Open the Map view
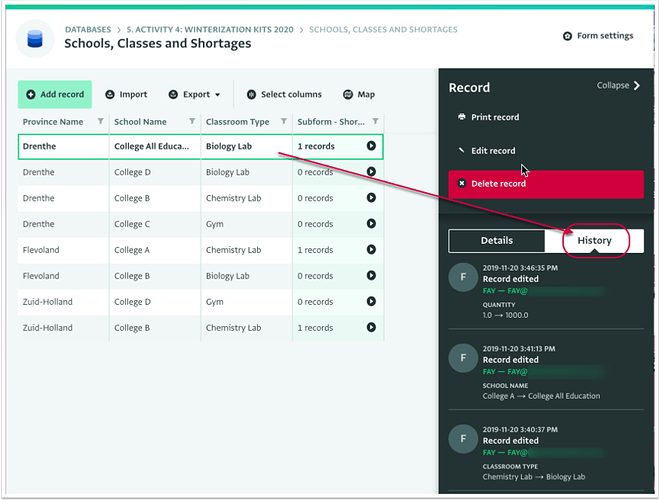This screenshot has height=500, width=659. click(359, 95)
